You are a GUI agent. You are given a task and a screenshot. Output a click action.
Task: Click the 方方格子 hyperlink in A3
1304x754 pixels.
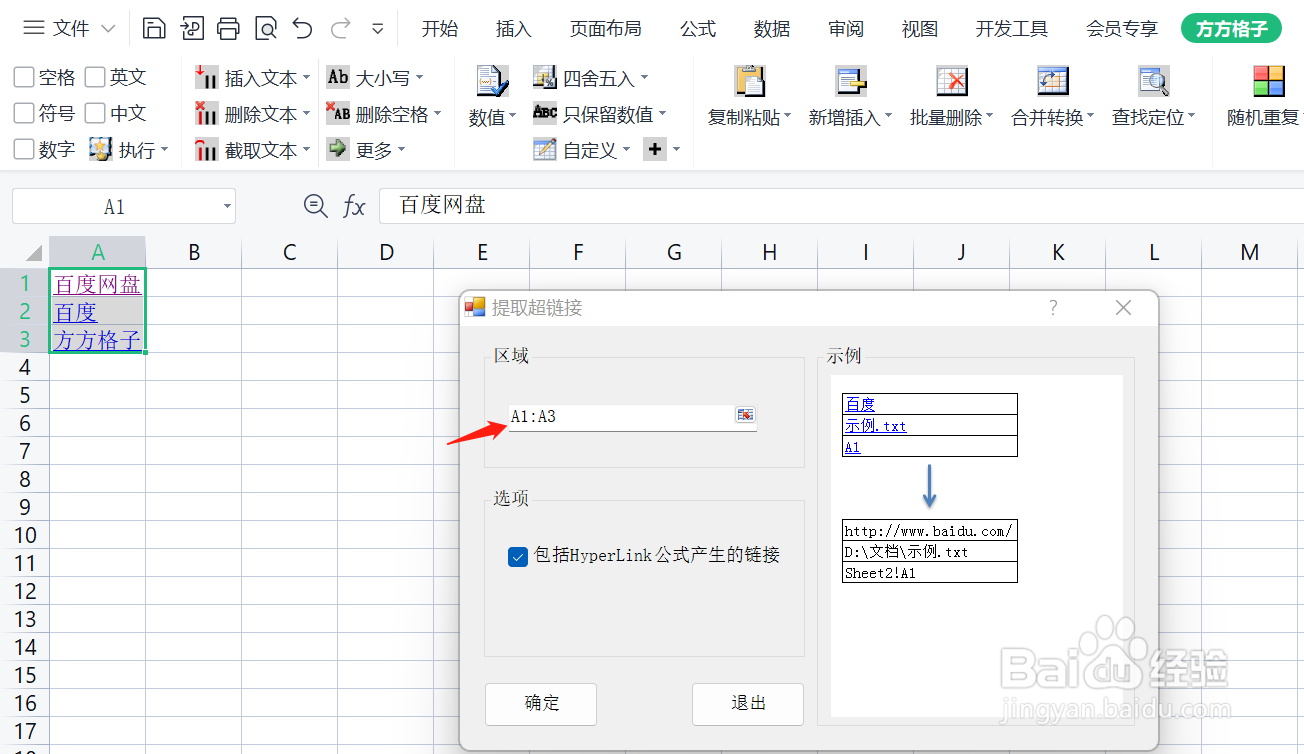click(98, 340)
